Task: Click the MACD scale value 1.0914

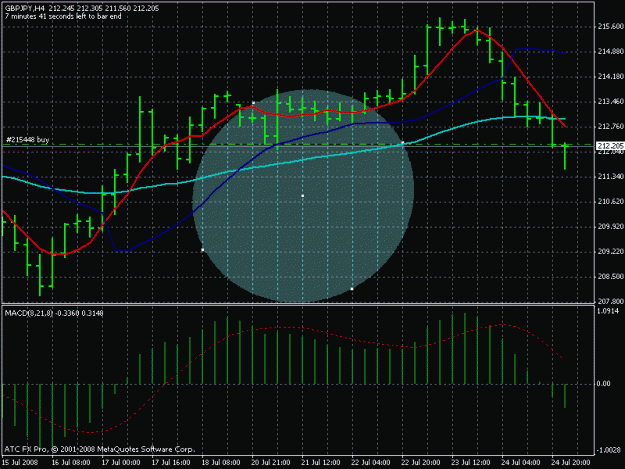Action: 608,311
